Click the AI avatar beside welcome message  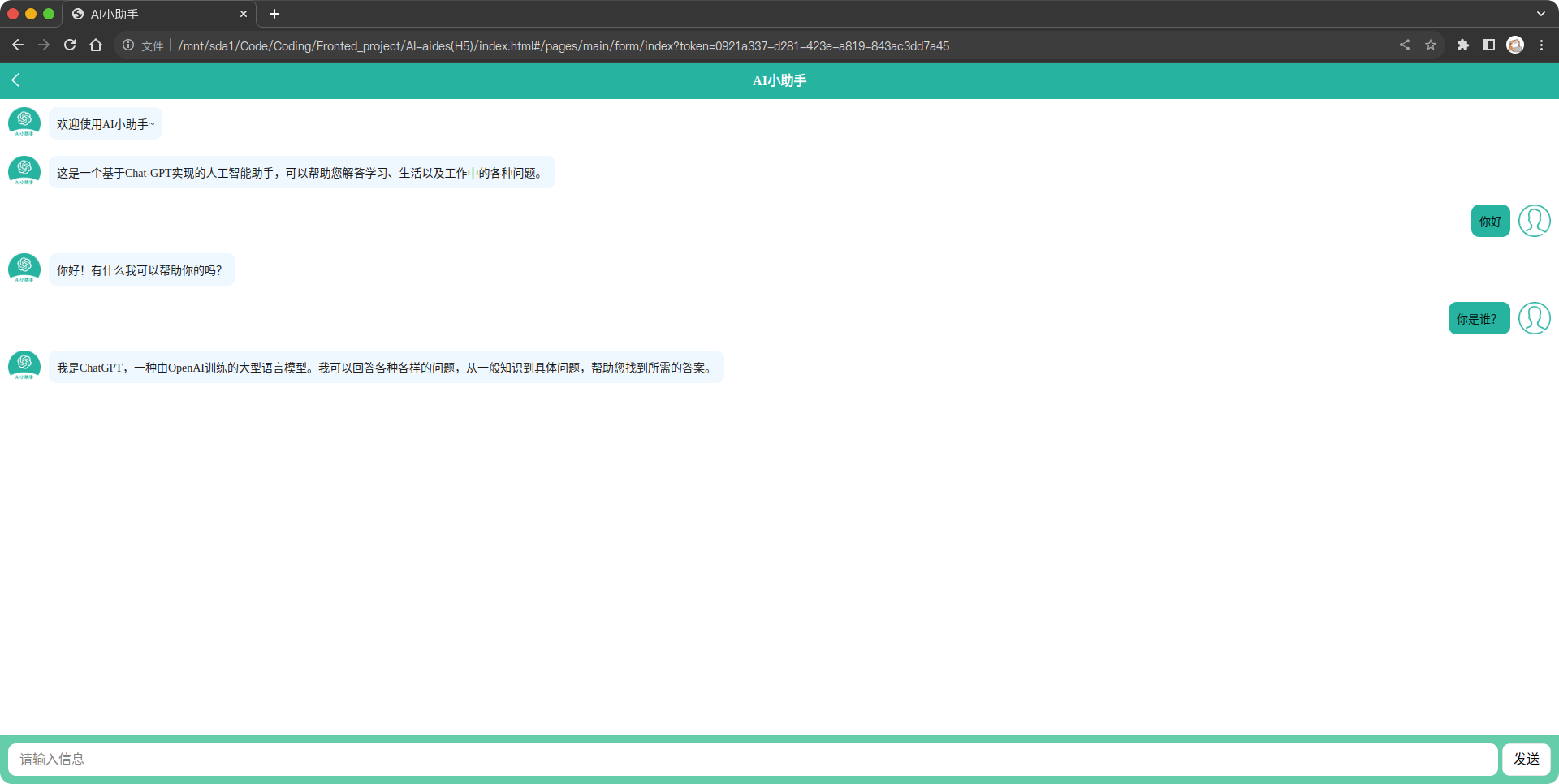pyautogui.click(x=24, y=123)
